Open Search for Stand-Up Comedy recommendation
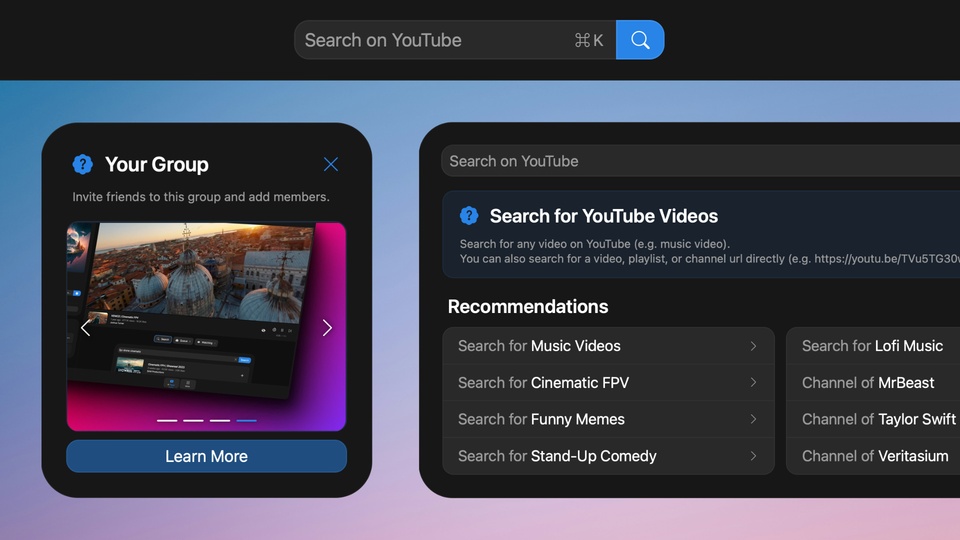Viewport: 960px width, 540px height. click(x=608, y=456)
